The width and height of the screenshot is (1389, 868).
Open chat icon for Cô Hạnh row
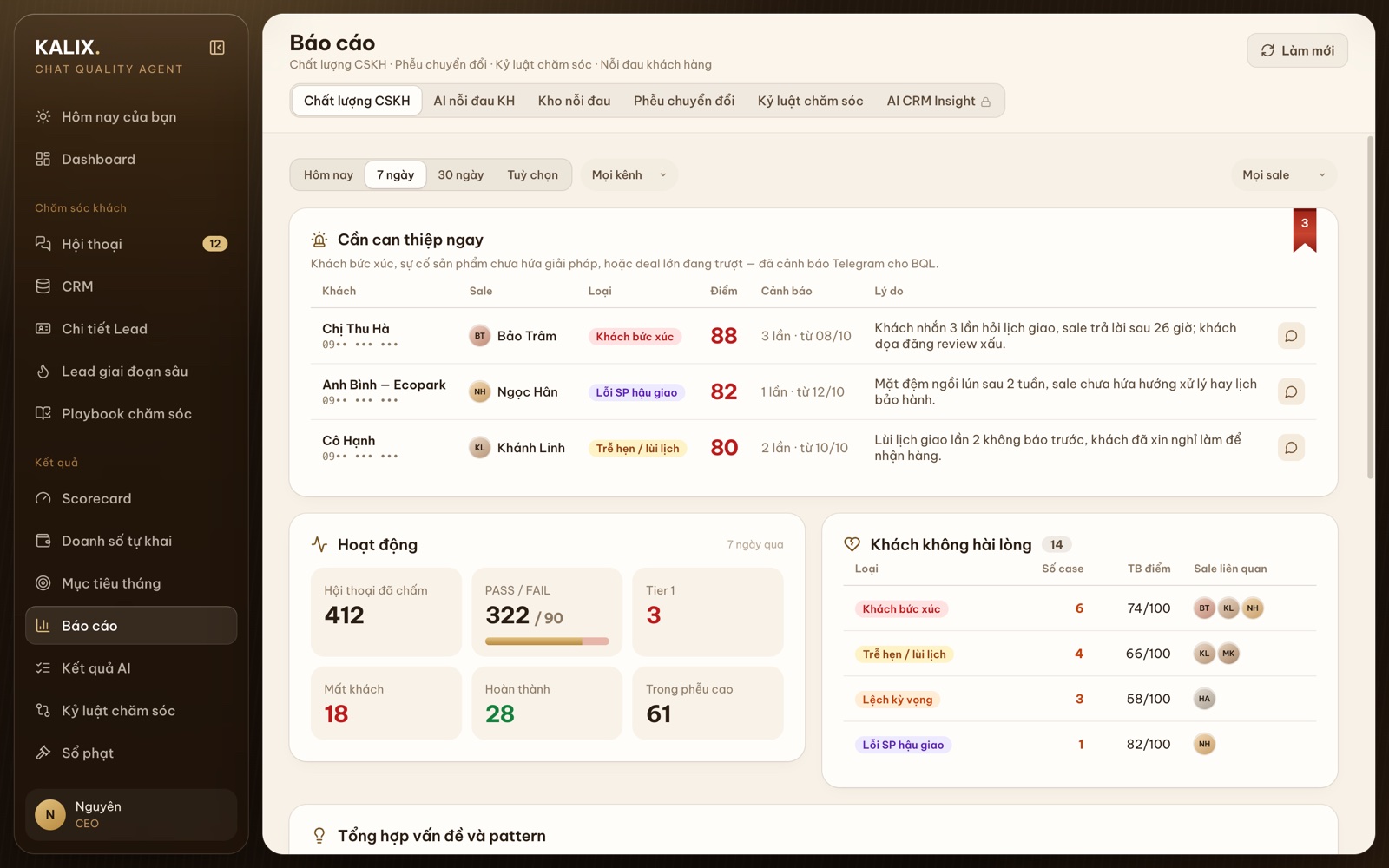click(1291, 448)
